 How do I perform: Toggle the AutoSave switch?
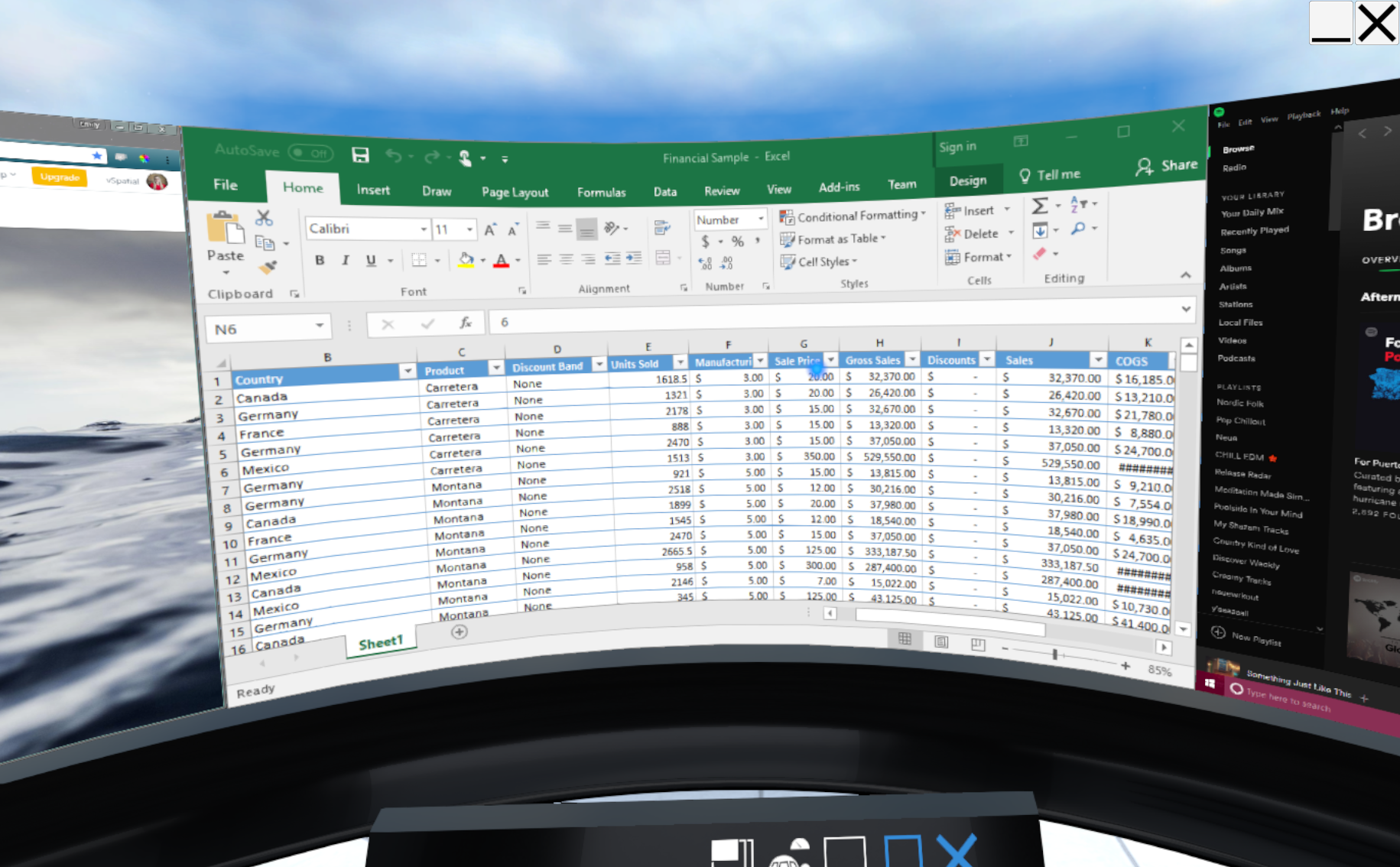311,152
